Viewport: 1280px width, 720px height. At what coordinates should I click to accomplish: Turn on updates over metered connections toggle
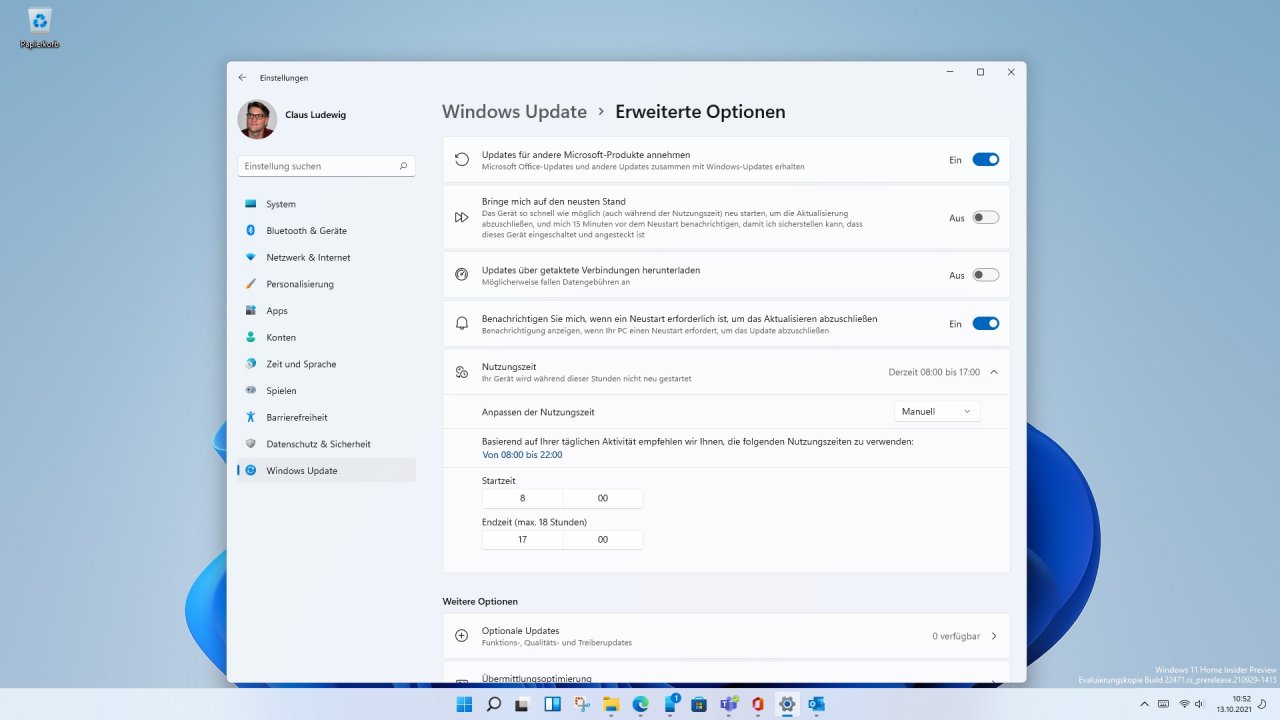click(x=985, y=275)
